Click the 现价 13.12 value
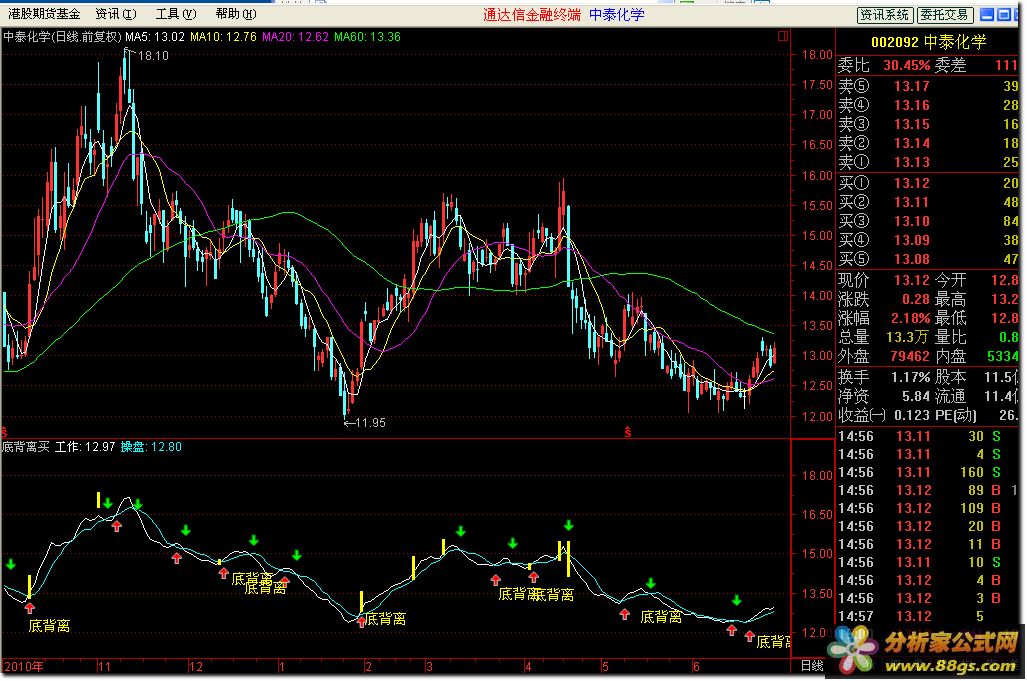 click(x=912, y=280)
